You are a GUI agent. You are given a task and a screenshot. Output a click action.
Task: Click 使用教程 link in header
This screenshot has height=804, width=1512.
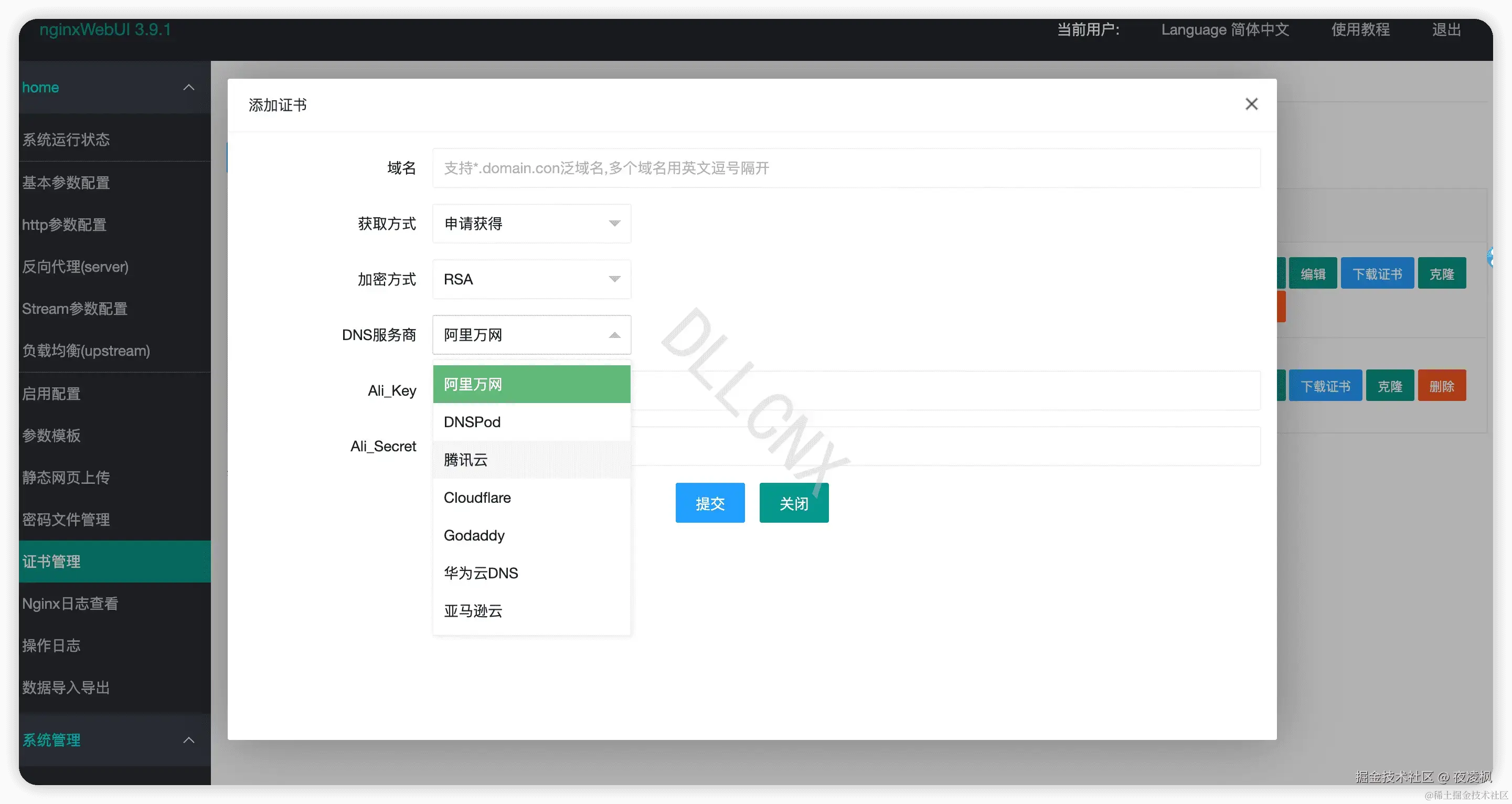[x=1360, y=29]
